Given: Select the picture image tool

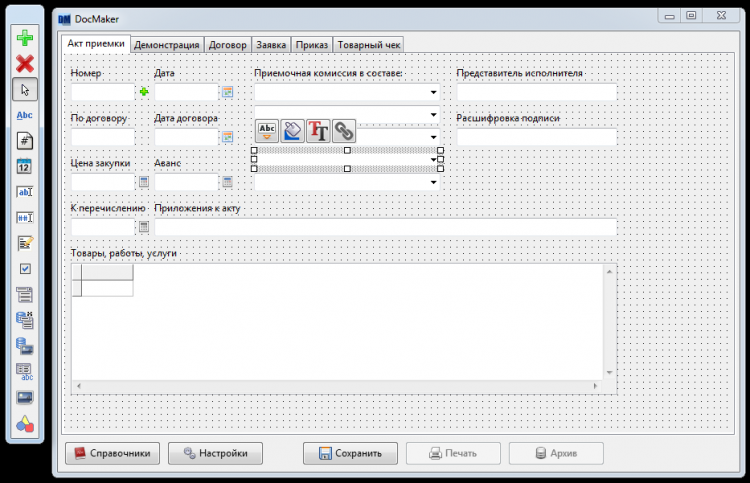Looking at the screenshot, I should click(25, 397).
